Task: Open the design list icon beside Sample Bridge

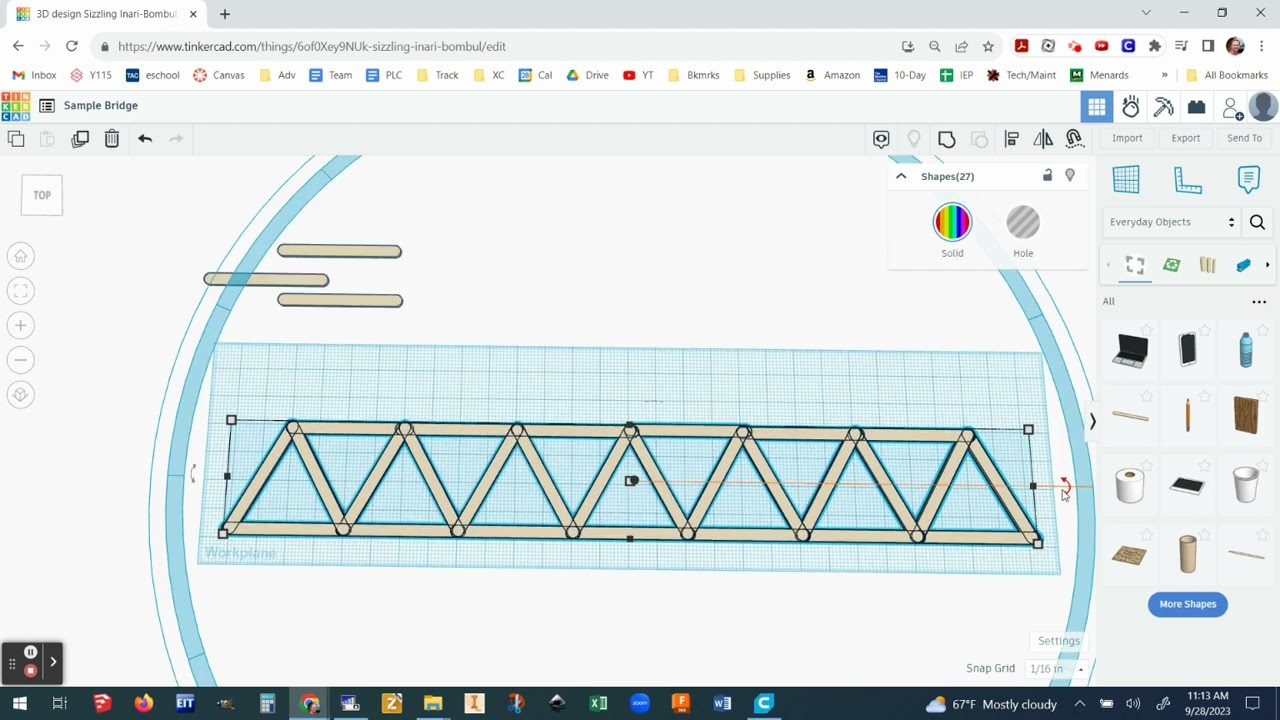Action: click(x=46, y=106)
